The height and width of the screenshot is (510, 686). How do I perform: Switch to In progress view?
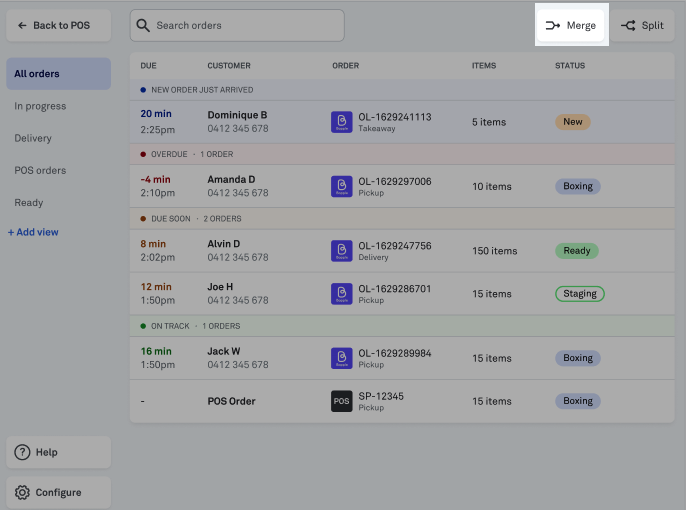[x=40, y=106]
